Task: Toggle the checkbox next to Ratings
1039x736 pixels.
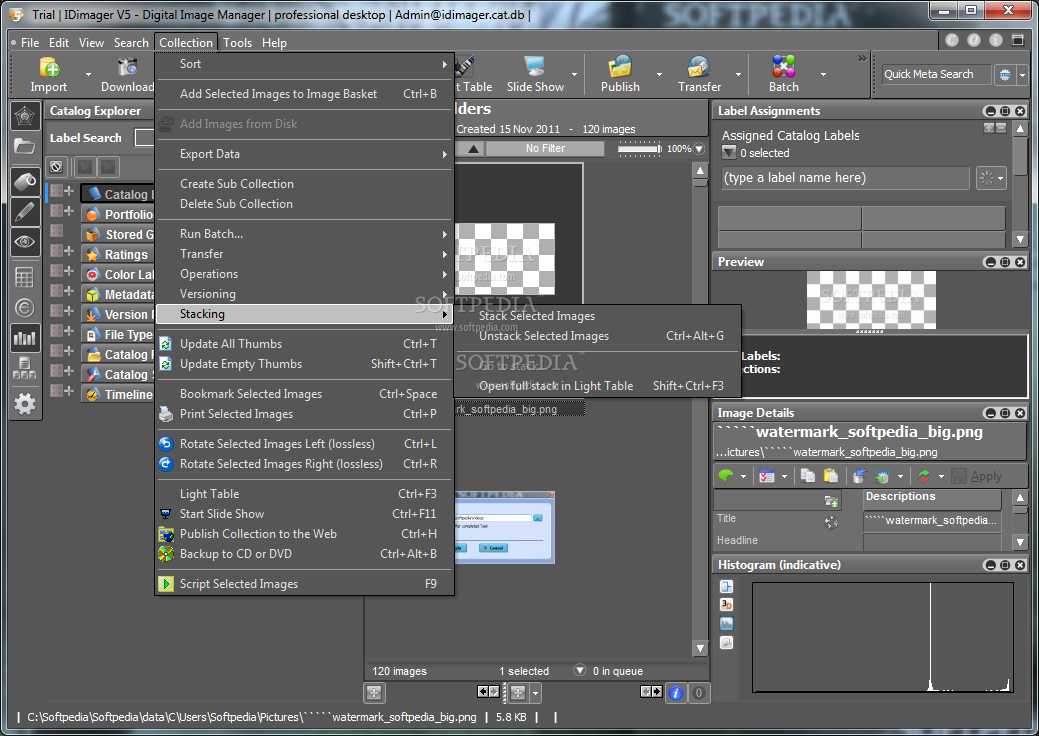Action: coord(57,251)
